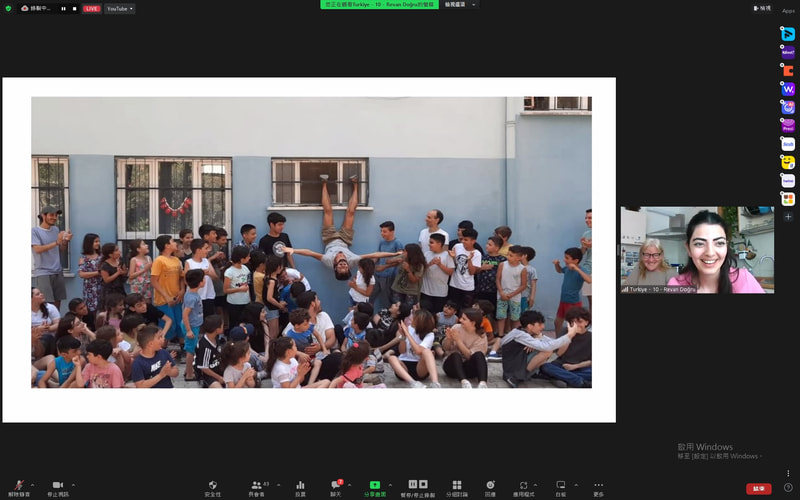Open Apps icon in bottom toolbar
Image resolution: width=800 pixels, height=500 pixels.
(523, 488)
